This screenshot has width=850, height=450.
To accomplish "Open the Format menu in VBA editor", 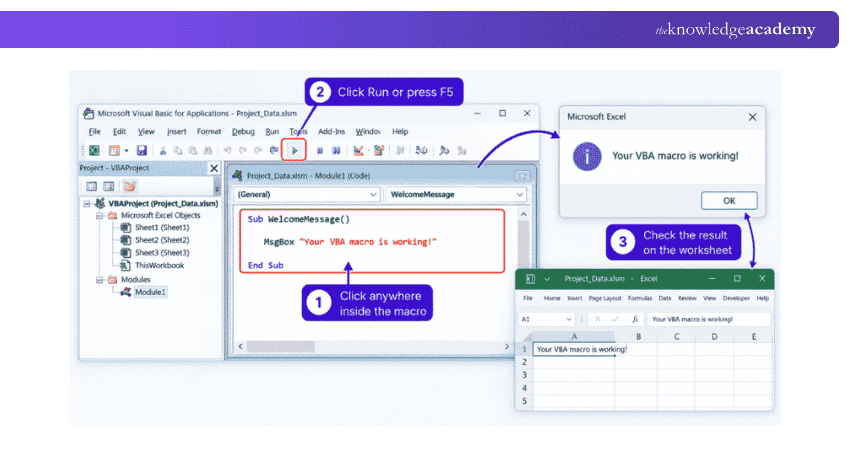I will coord(209,131).
